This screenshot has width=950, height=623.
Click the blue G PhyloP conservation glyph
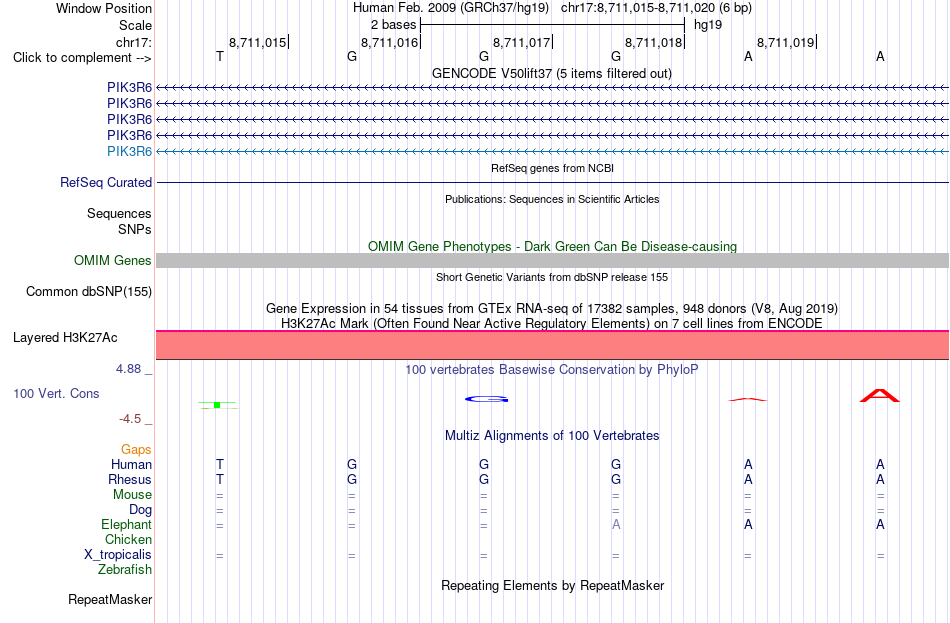pos(486,399)
